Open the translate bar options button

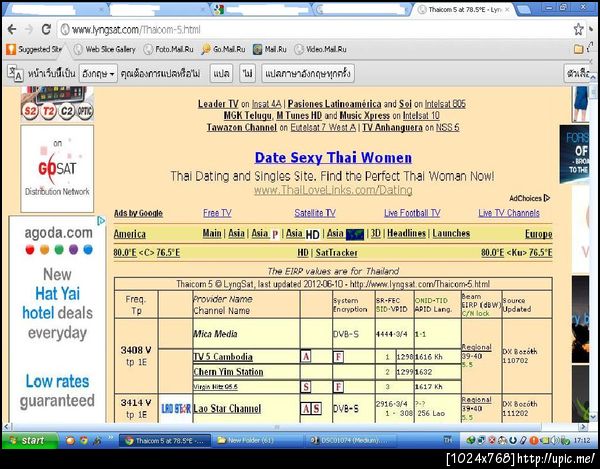pos(577,73)
